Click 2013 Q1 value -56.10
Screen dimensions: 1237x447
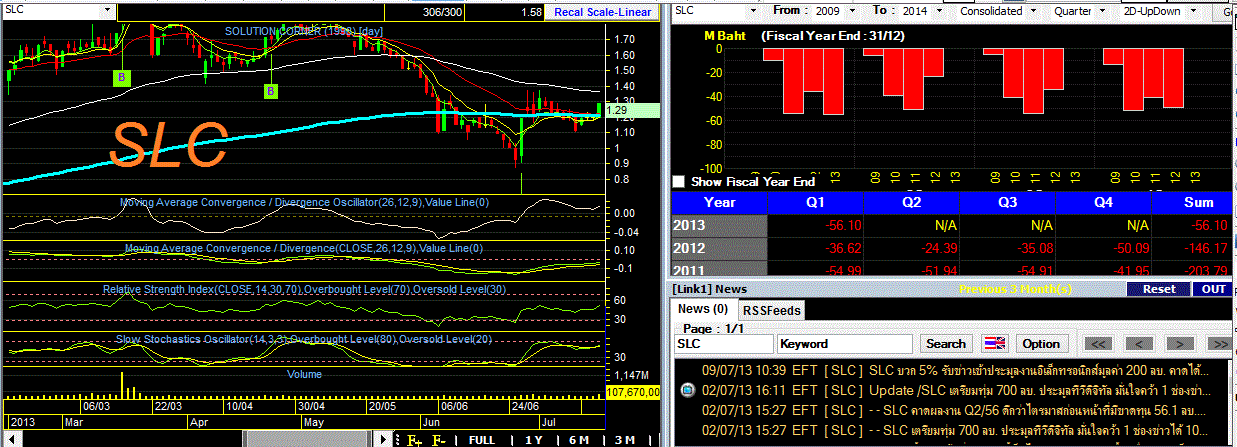pos(841,225)
